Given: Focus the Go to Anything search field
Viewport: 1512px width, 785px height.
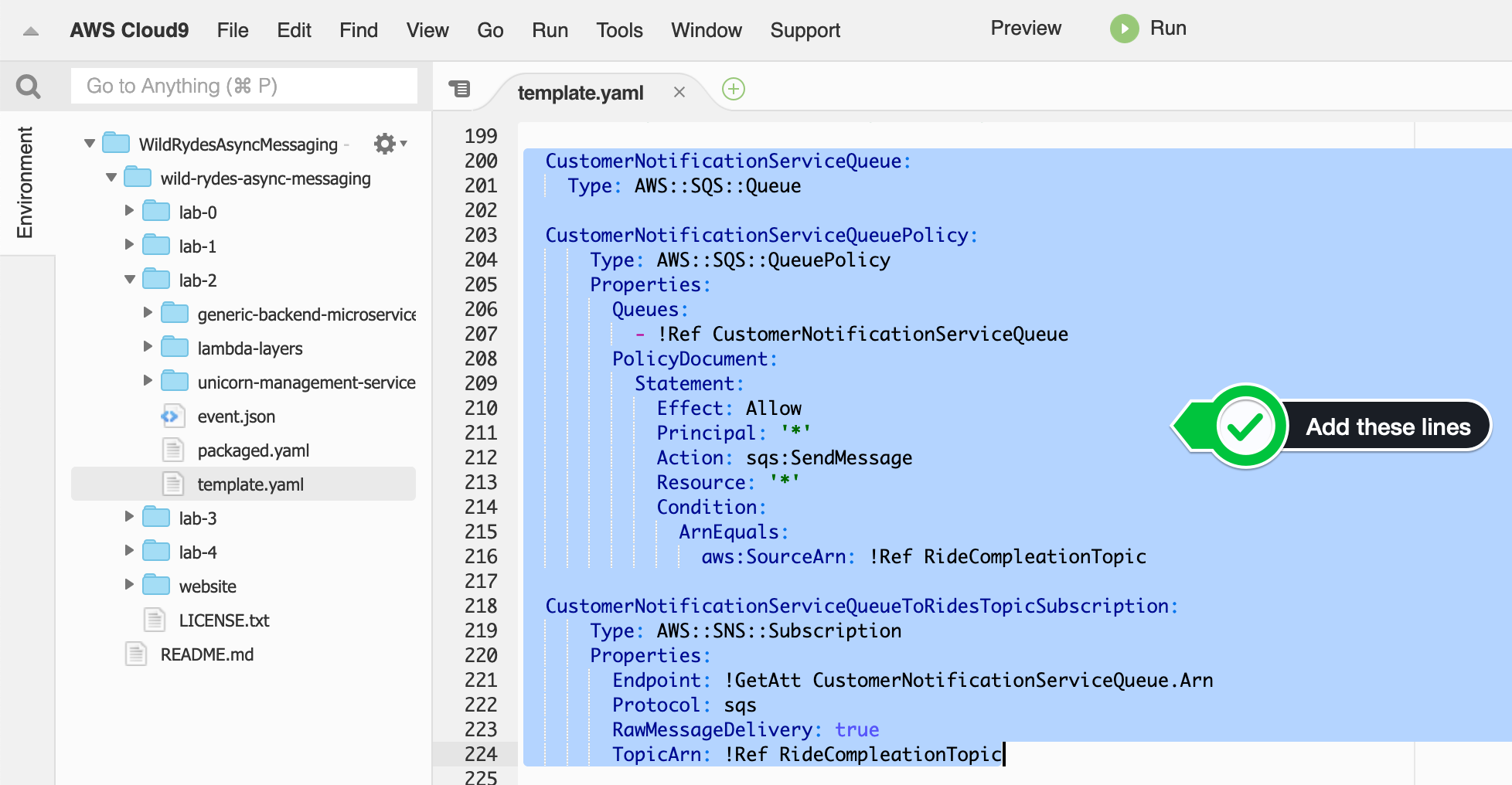Looking at the screenshot, I should click(x=244, y=86).
